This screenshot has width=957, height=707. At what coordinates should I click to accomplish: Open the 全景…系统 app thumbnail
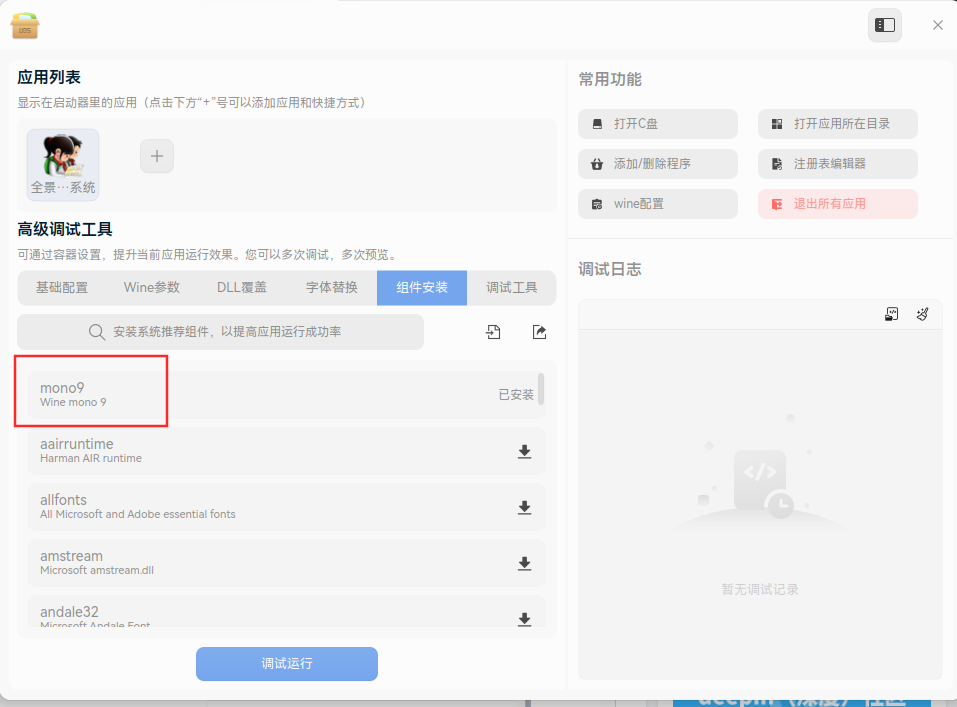point(63,164)
